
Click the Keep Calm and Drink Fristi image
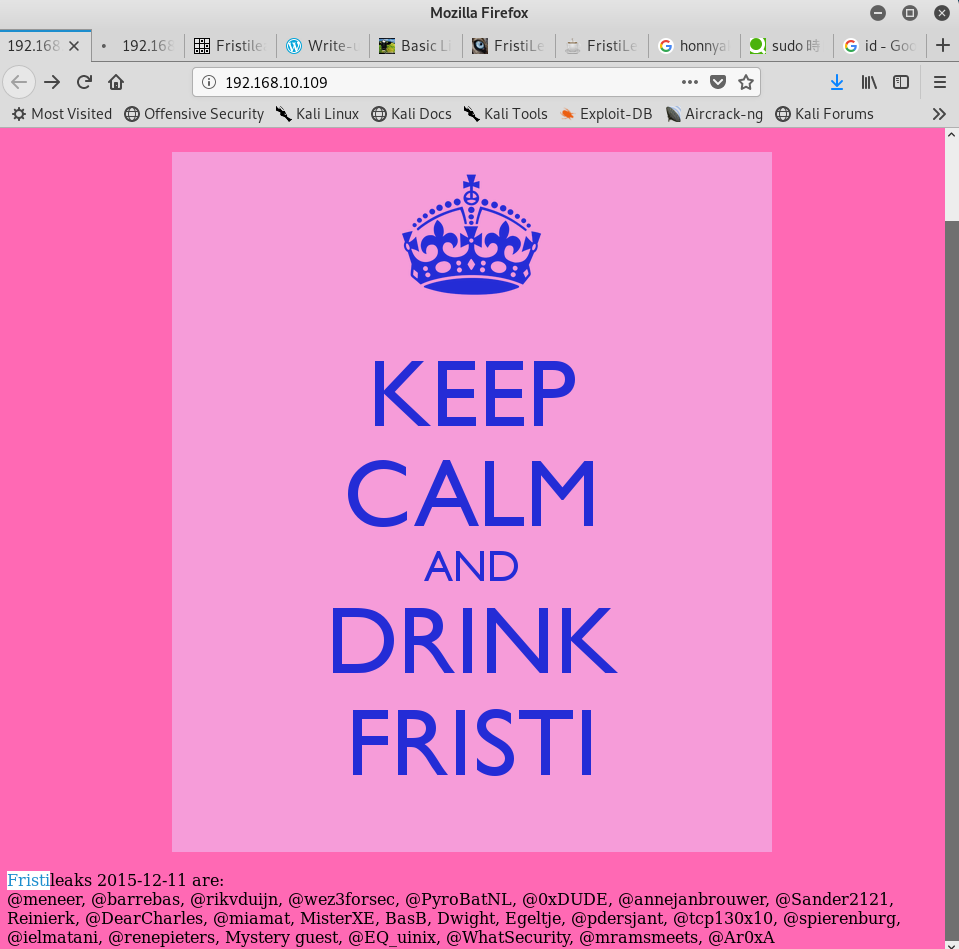[472, 501]
